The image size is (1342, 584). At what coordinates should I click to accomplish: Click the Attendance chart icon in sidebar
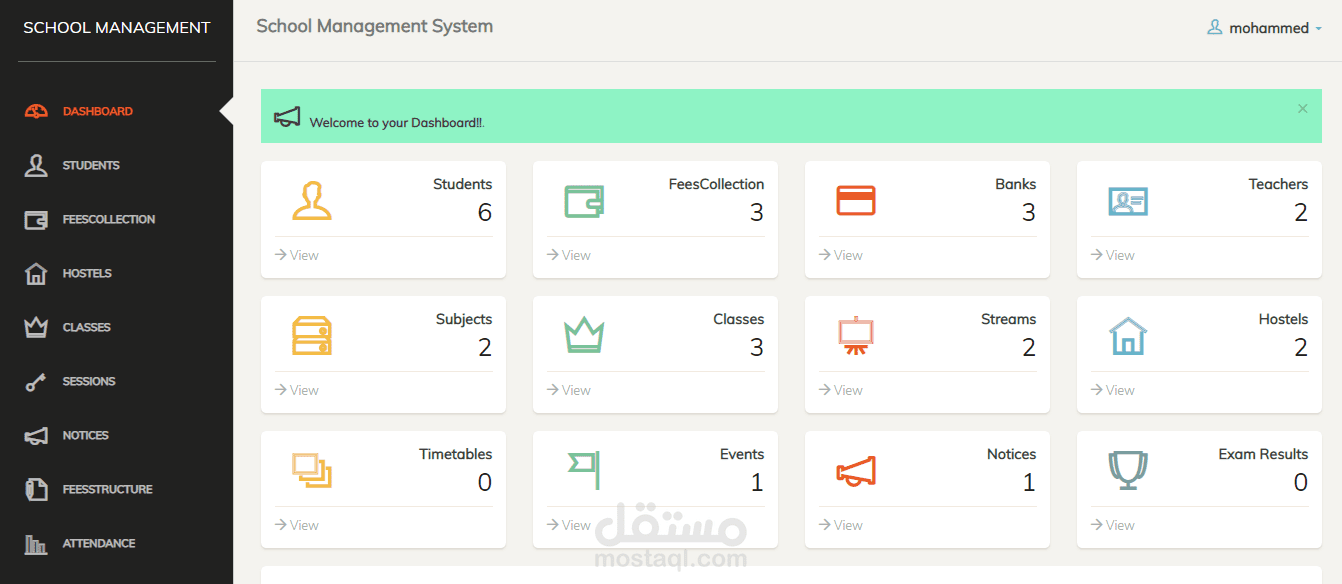click(x=36, y=544)
